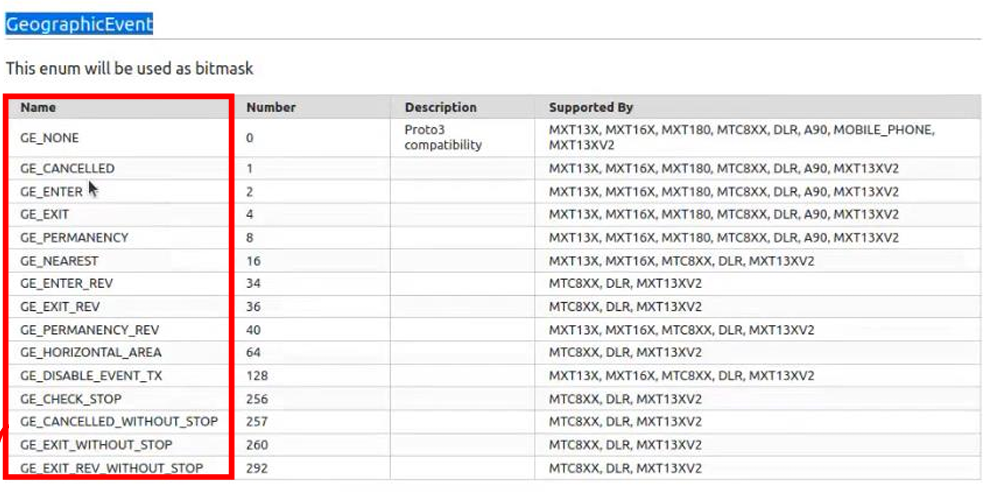Click the Description column header
This screenshot has height=492, width=992.
440,107
